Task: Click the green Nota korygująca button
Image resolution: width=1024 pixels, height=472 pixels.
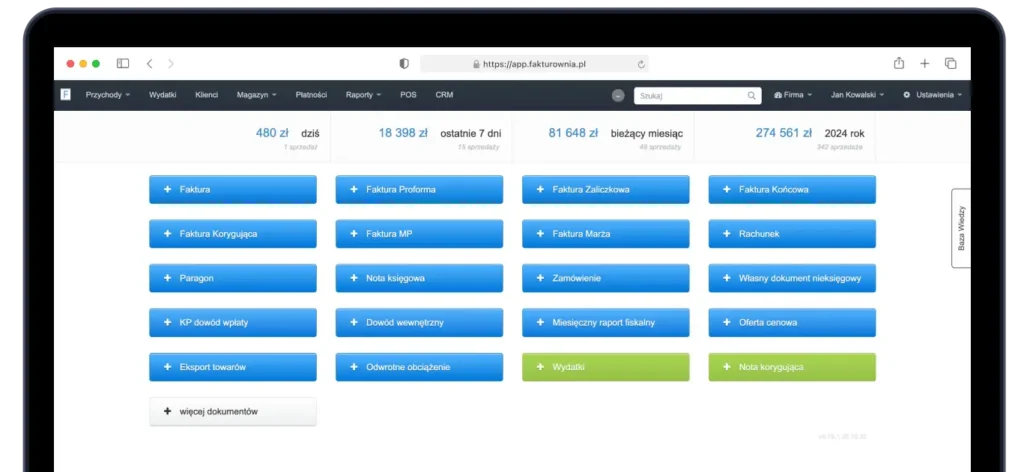Action: pos(792,367)
